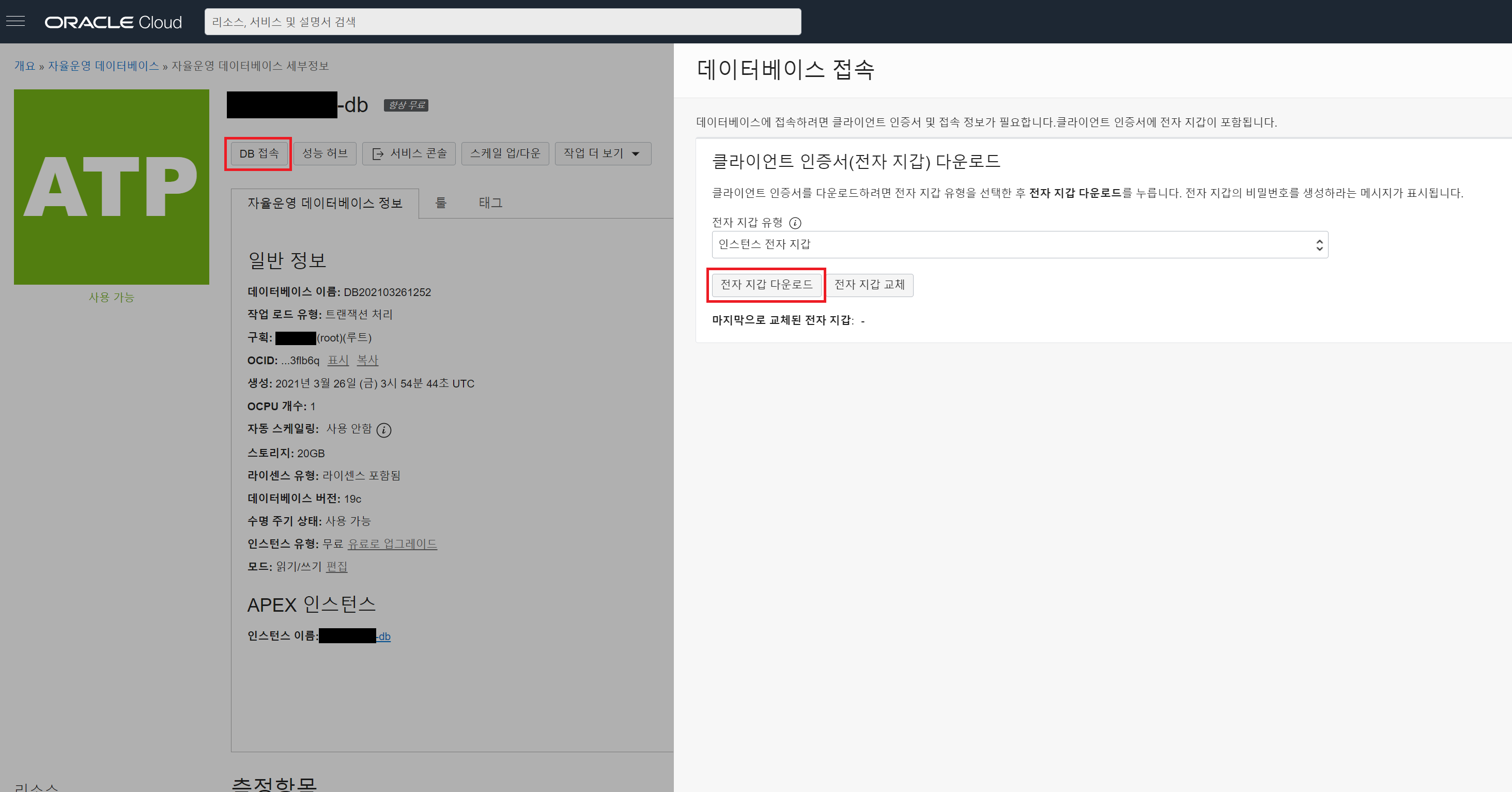Click the Download Wallet button
Screen dimensions: 1512x792
pos(766,285)
